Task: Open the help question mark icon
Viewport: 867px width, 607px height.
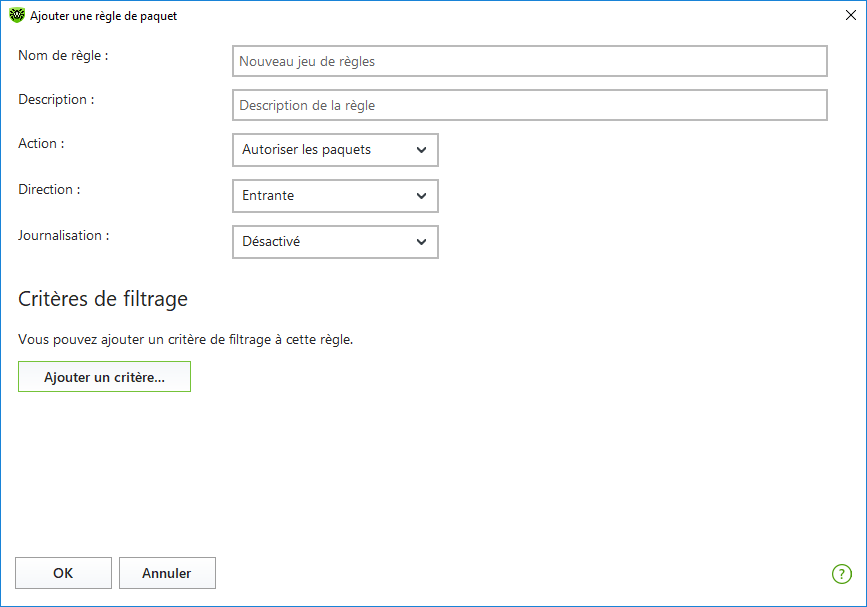Action: [842, 574]
